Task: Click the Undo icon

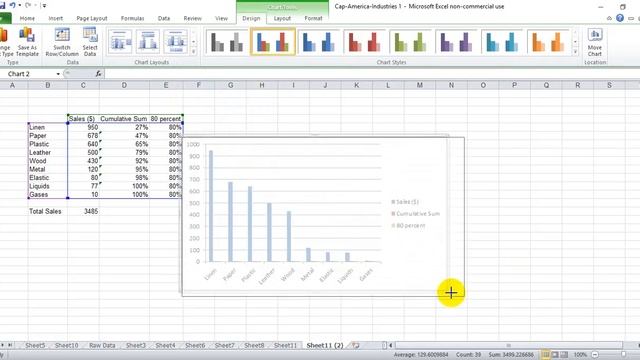Action: 13,5
